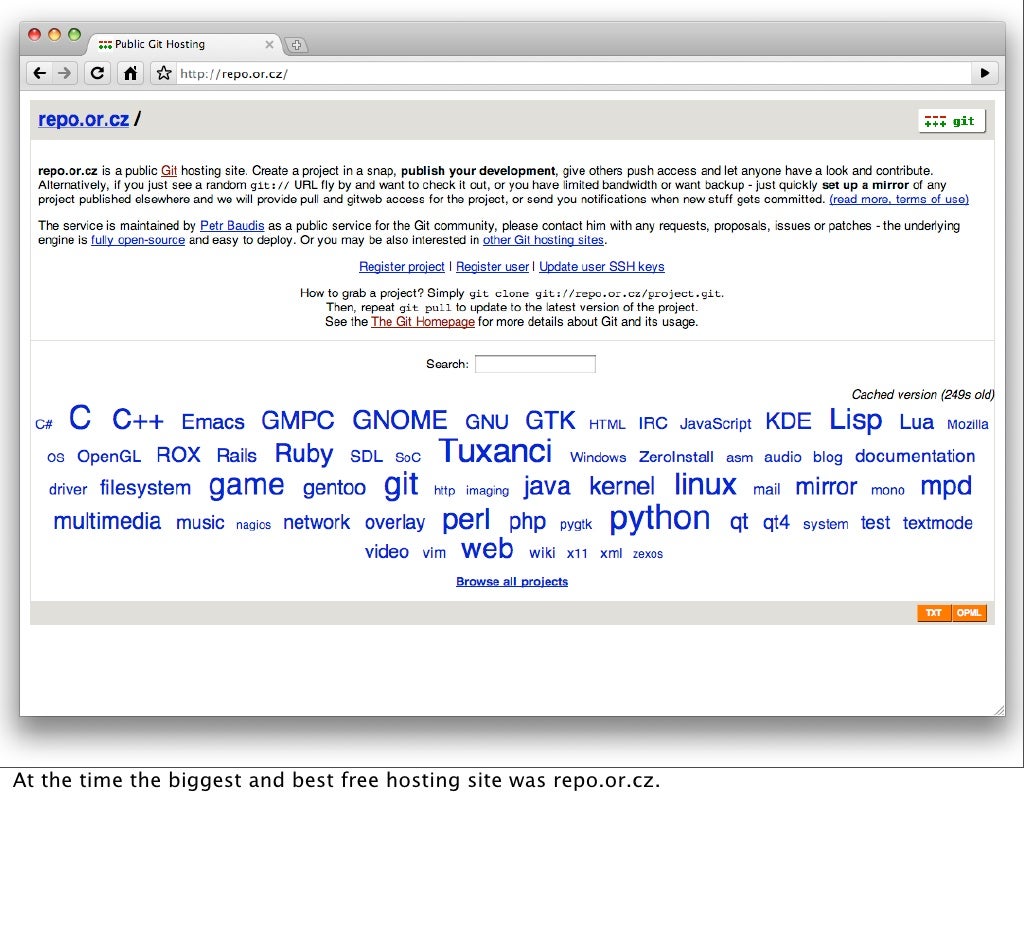Click the browser forward arrow
The width and height of the screenshot is (1024, 929).
coord(65,73)
